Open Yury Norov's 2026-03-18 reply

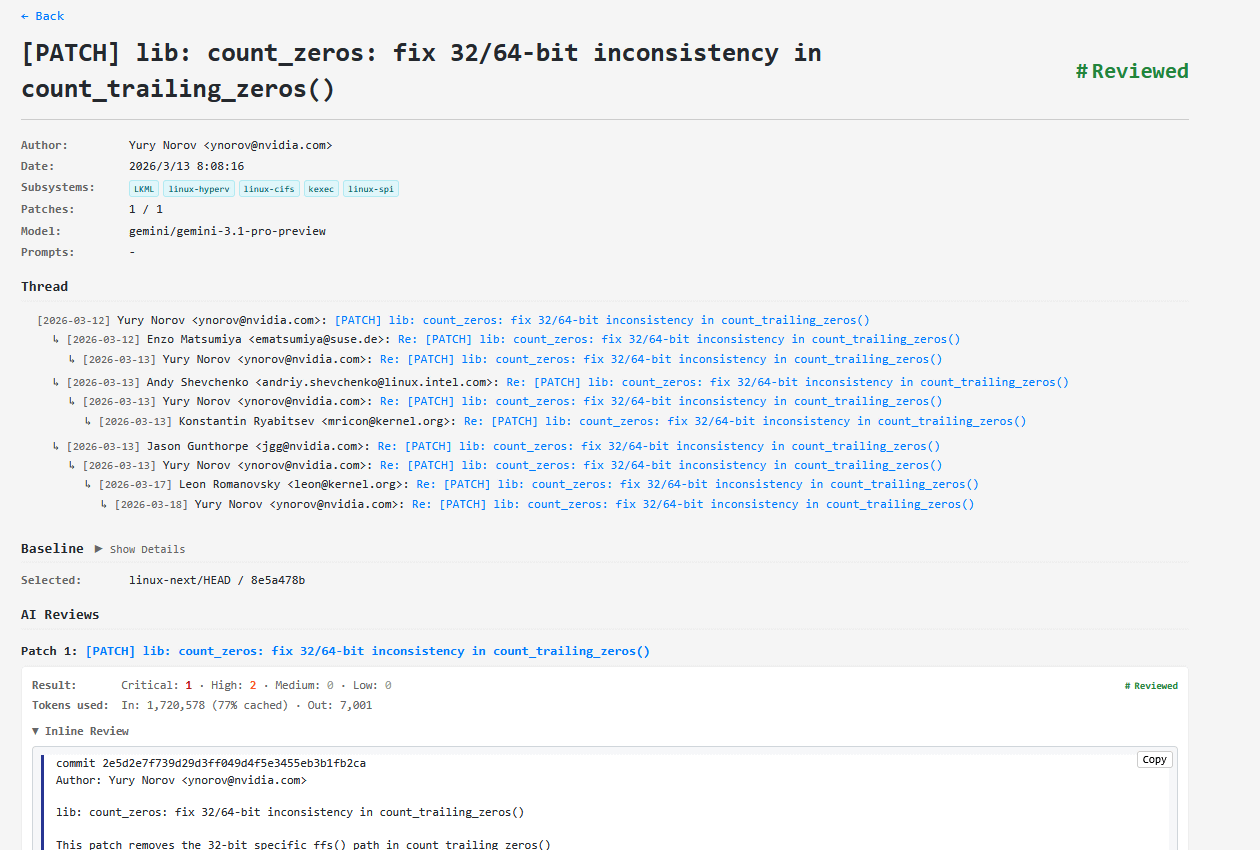point(692,505)
